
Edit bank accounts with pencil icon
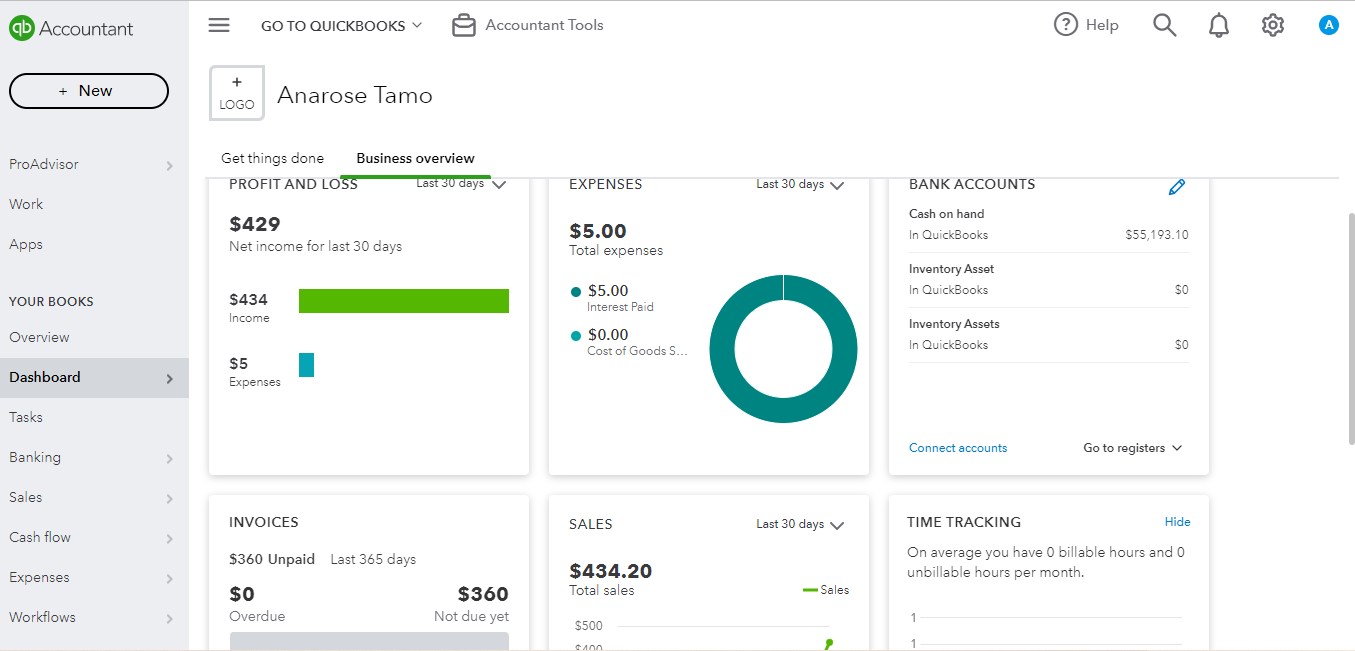point(1177,186)
